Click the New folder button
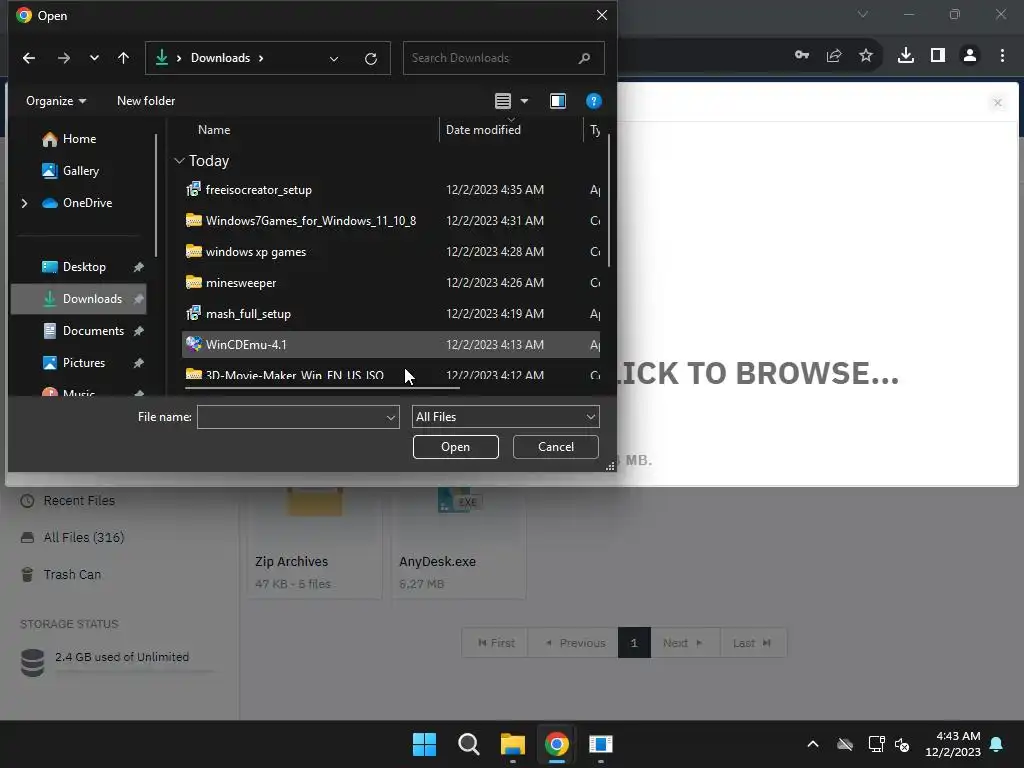The image size is (1024, 768). [x=146, y=101]
